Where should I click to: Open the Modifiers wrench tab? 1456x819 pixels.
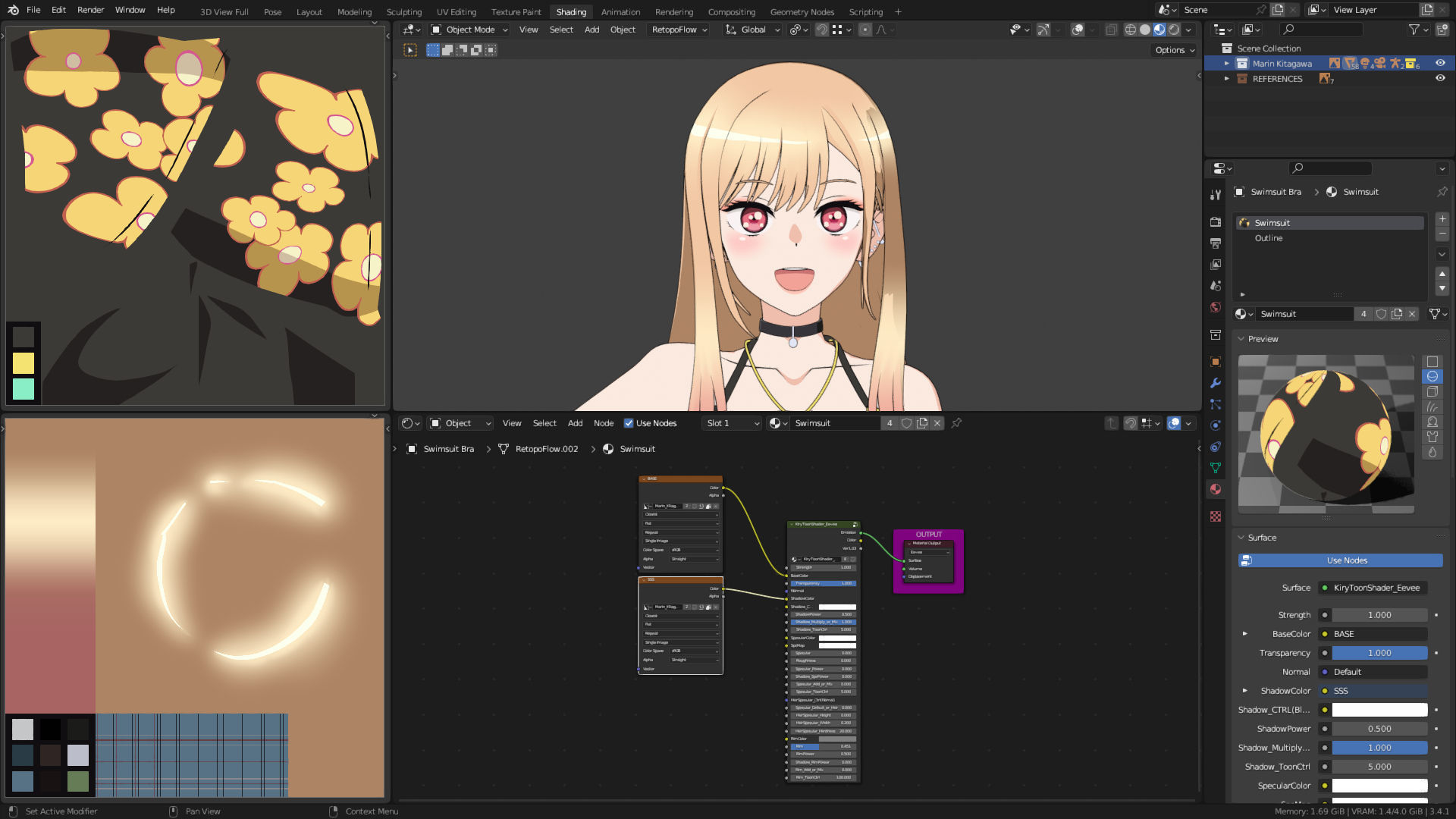[1216, 383]
